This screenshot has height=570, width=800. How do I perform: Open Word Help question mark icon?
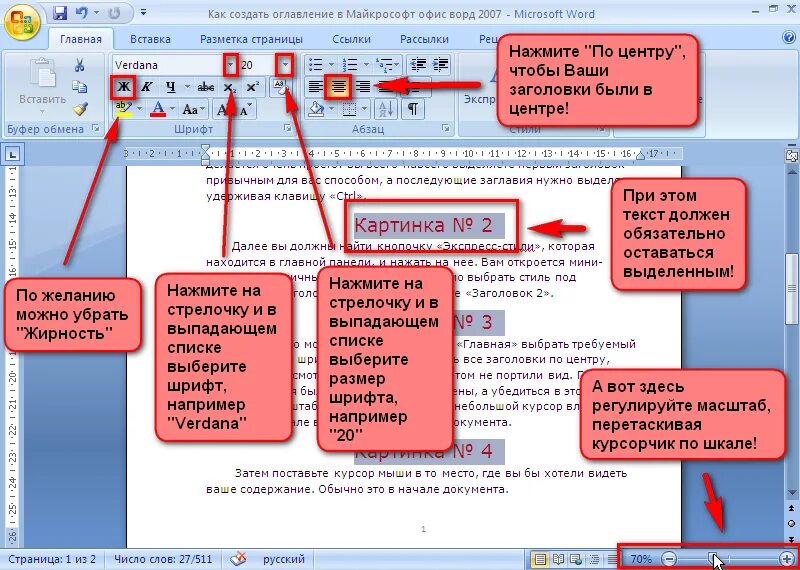click(x=788, y=37)
